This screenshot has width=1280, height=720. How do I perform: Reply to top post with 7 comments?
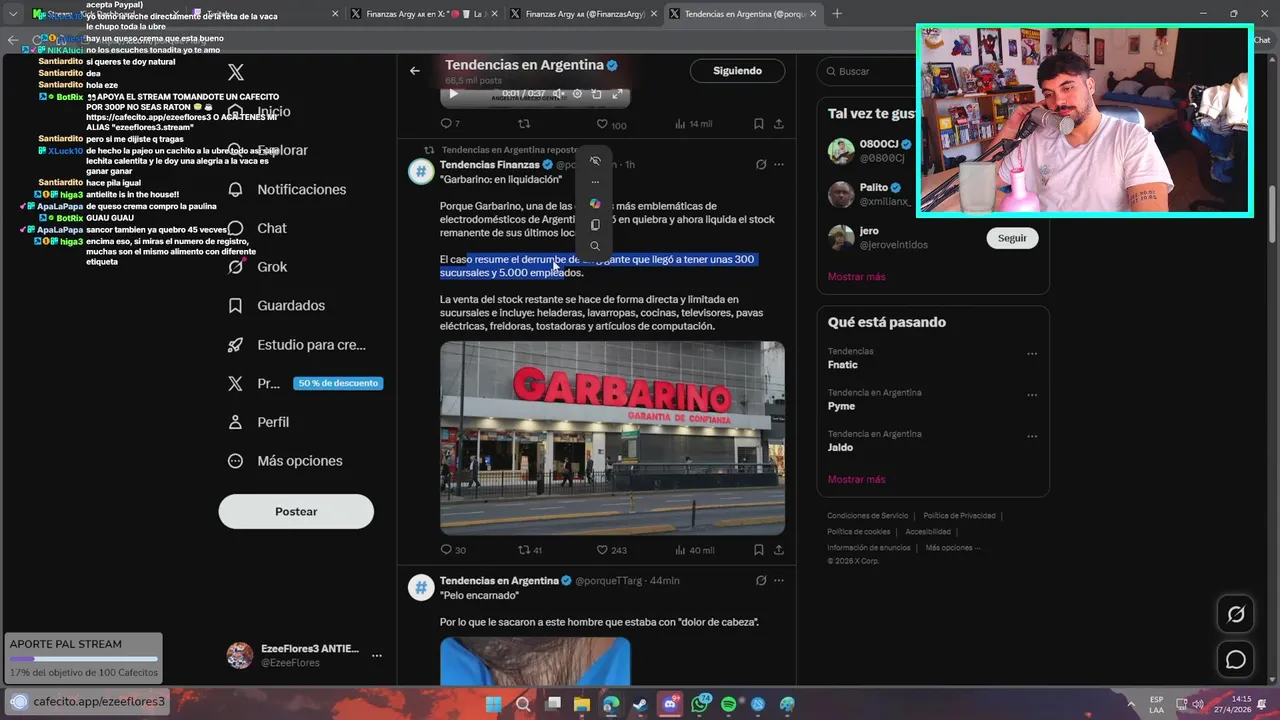(450, 124)
